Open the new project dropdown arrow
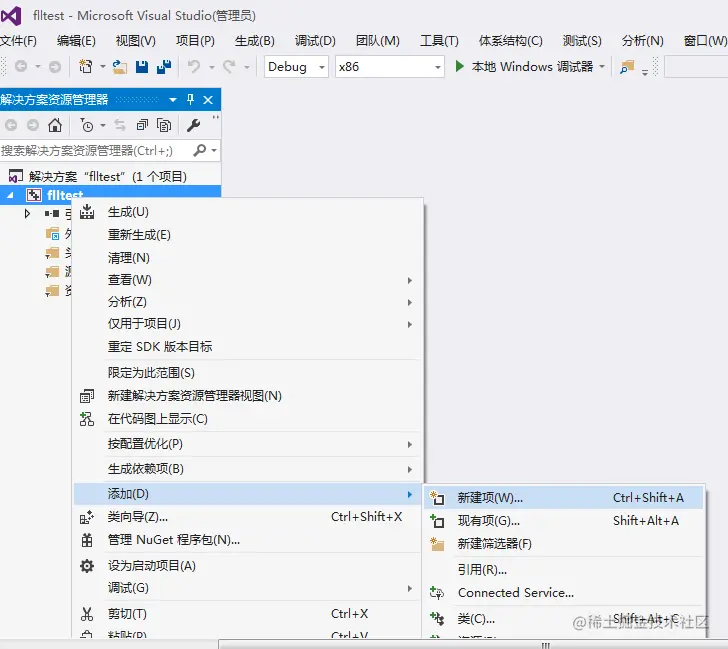Screen dimensions: 728x649 [103, 67]
